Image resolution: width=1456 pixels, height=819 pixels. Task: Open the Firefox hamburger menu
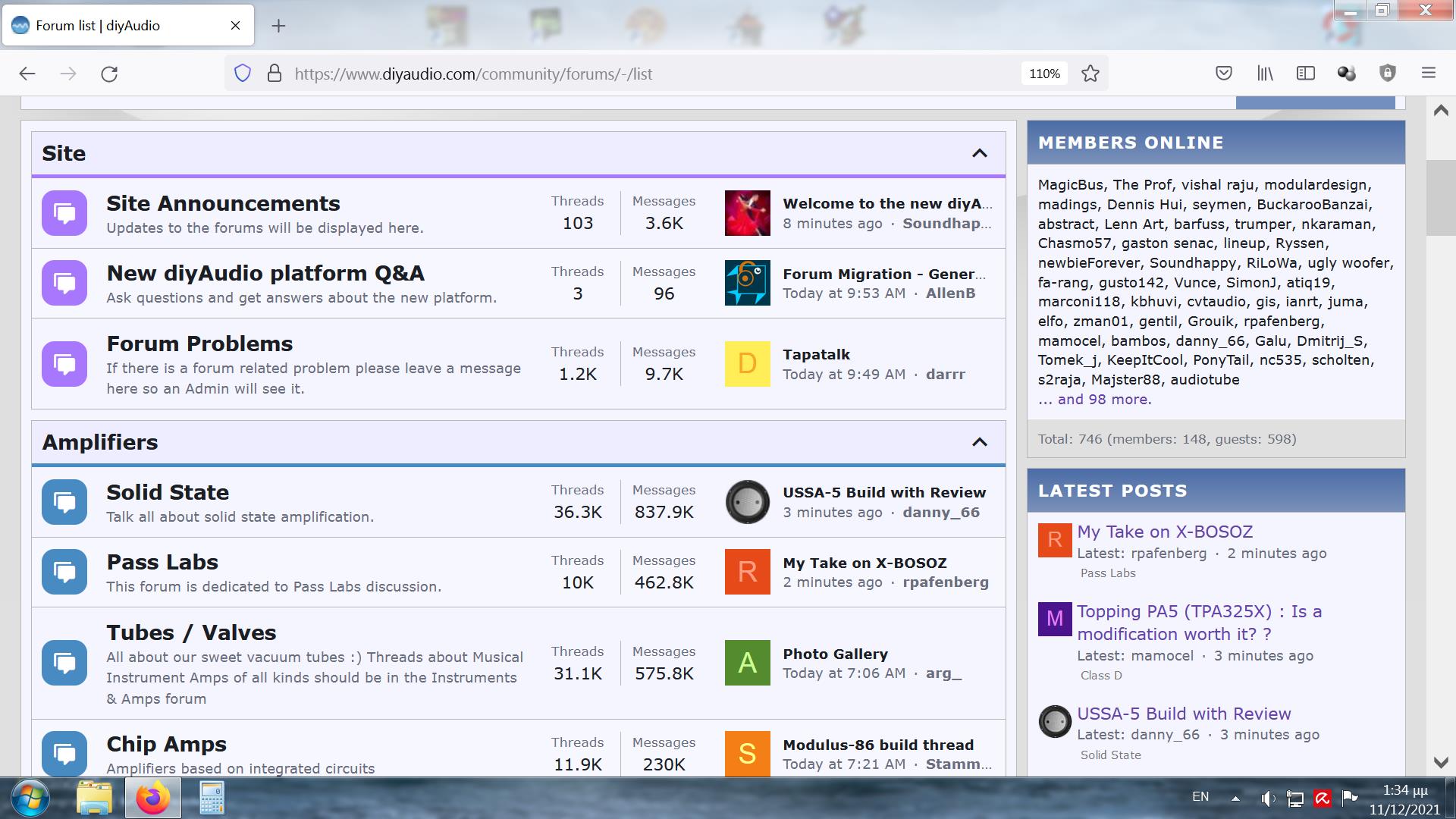point(1429,74)
